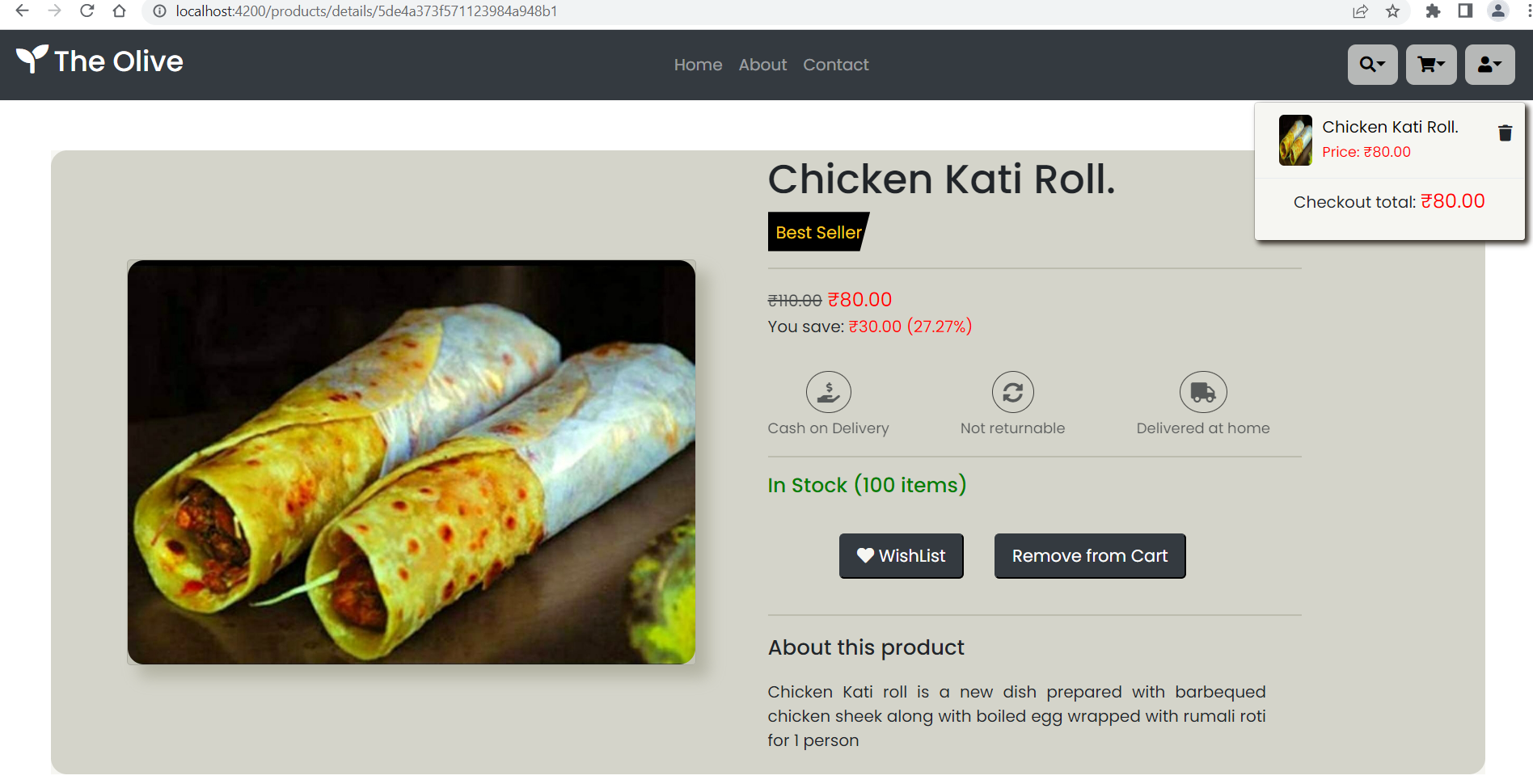Click the shopping cart icon
The height and width of the screenshot is (784, 1533).
click(x=1426, y=64)
